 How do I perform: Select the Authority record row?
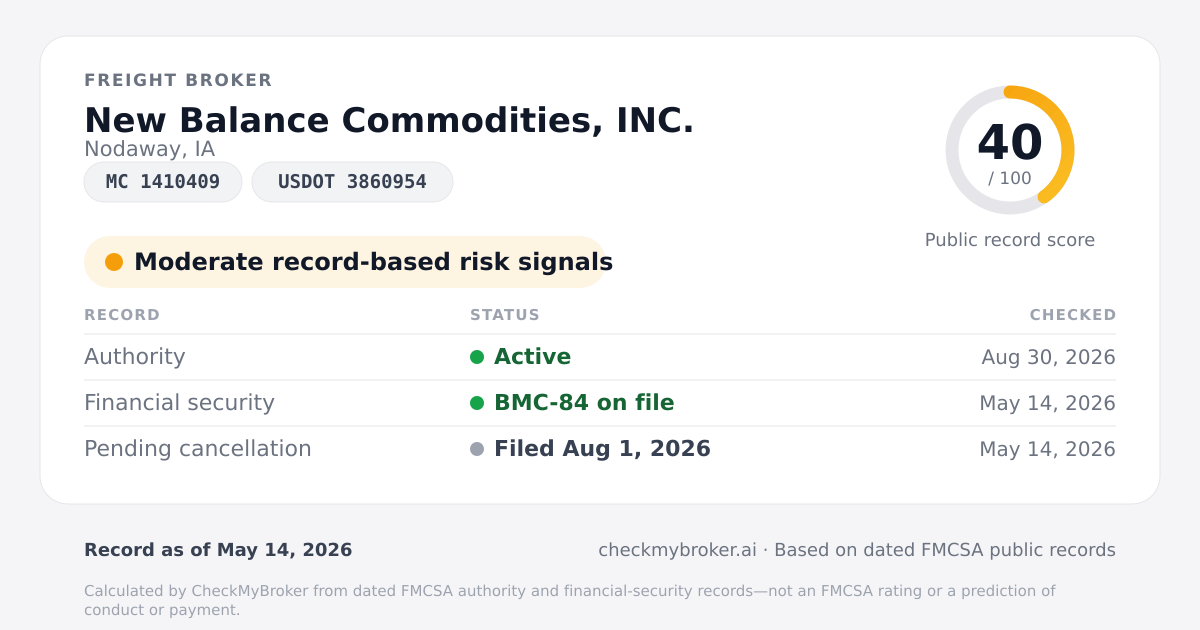pos(600,357)
